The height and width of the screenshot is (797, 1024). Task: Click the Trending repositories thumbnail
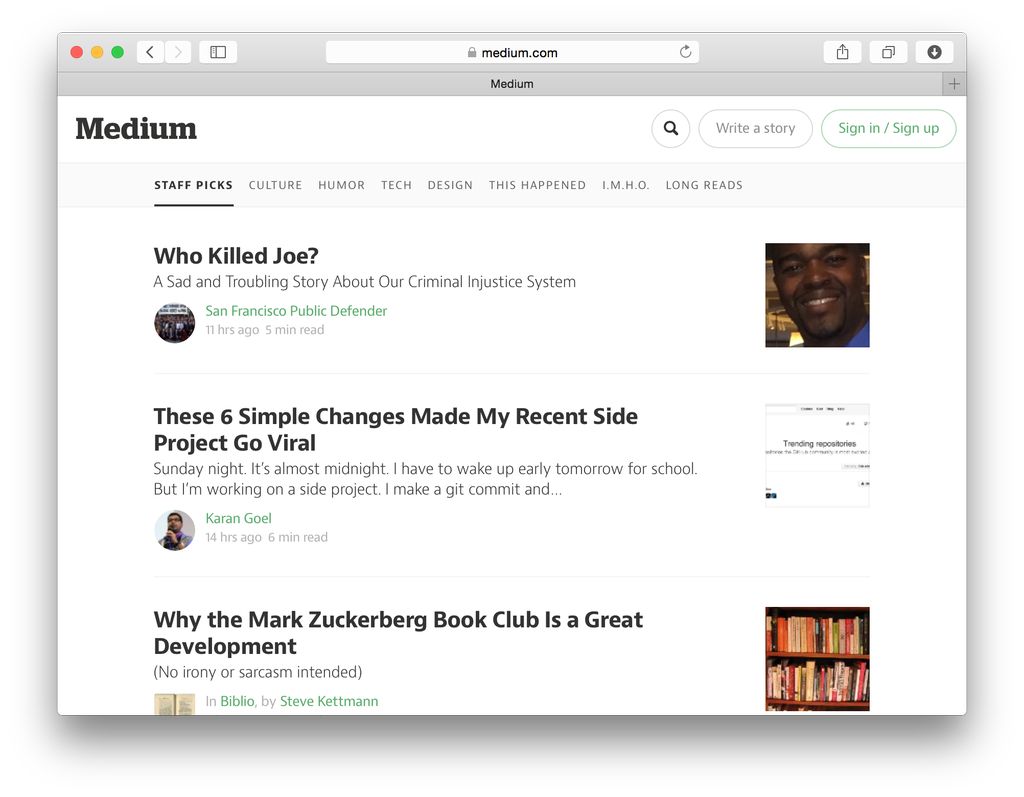pyautogui.click(x=818, y=456)
